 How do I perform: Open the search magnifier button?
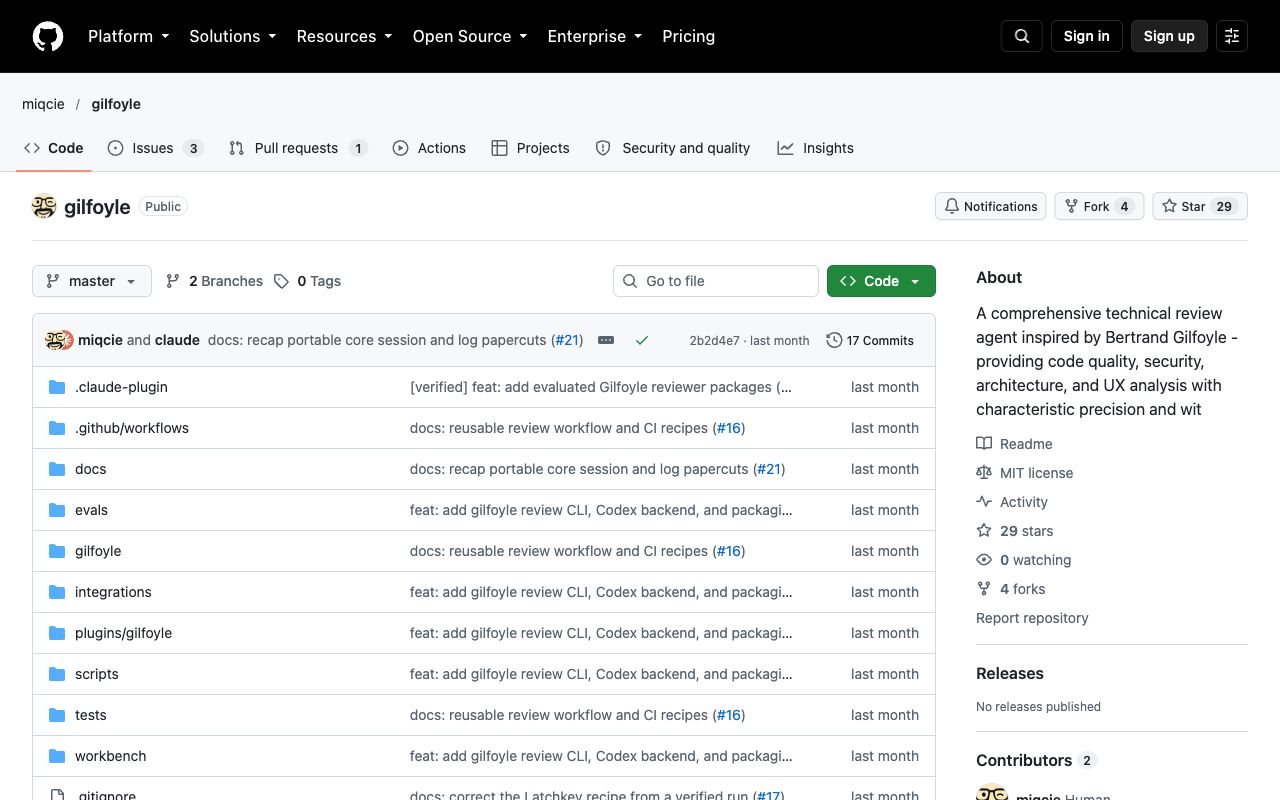[x=1022, y=36]
